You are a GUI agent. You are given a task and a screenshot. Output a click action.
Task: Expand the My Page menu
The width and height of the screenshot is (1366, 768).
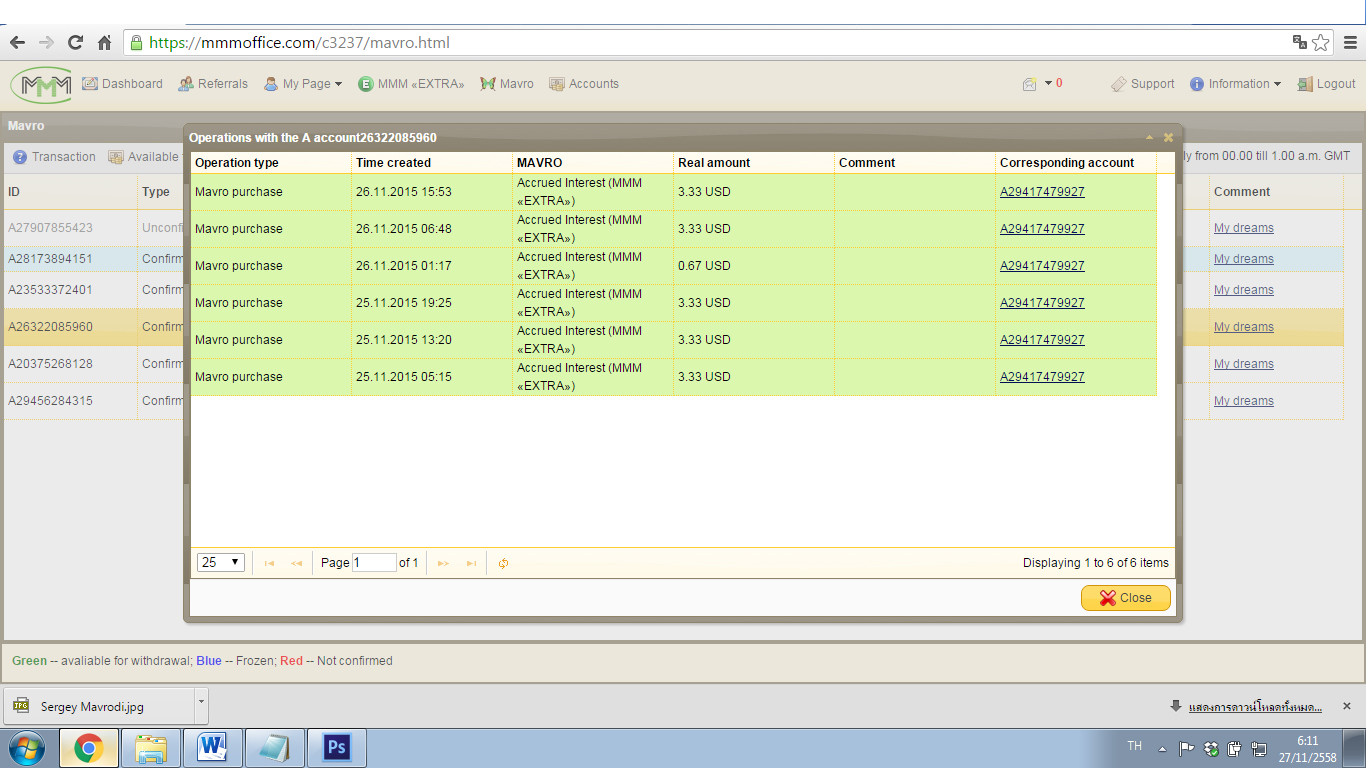tap(303, 84)
